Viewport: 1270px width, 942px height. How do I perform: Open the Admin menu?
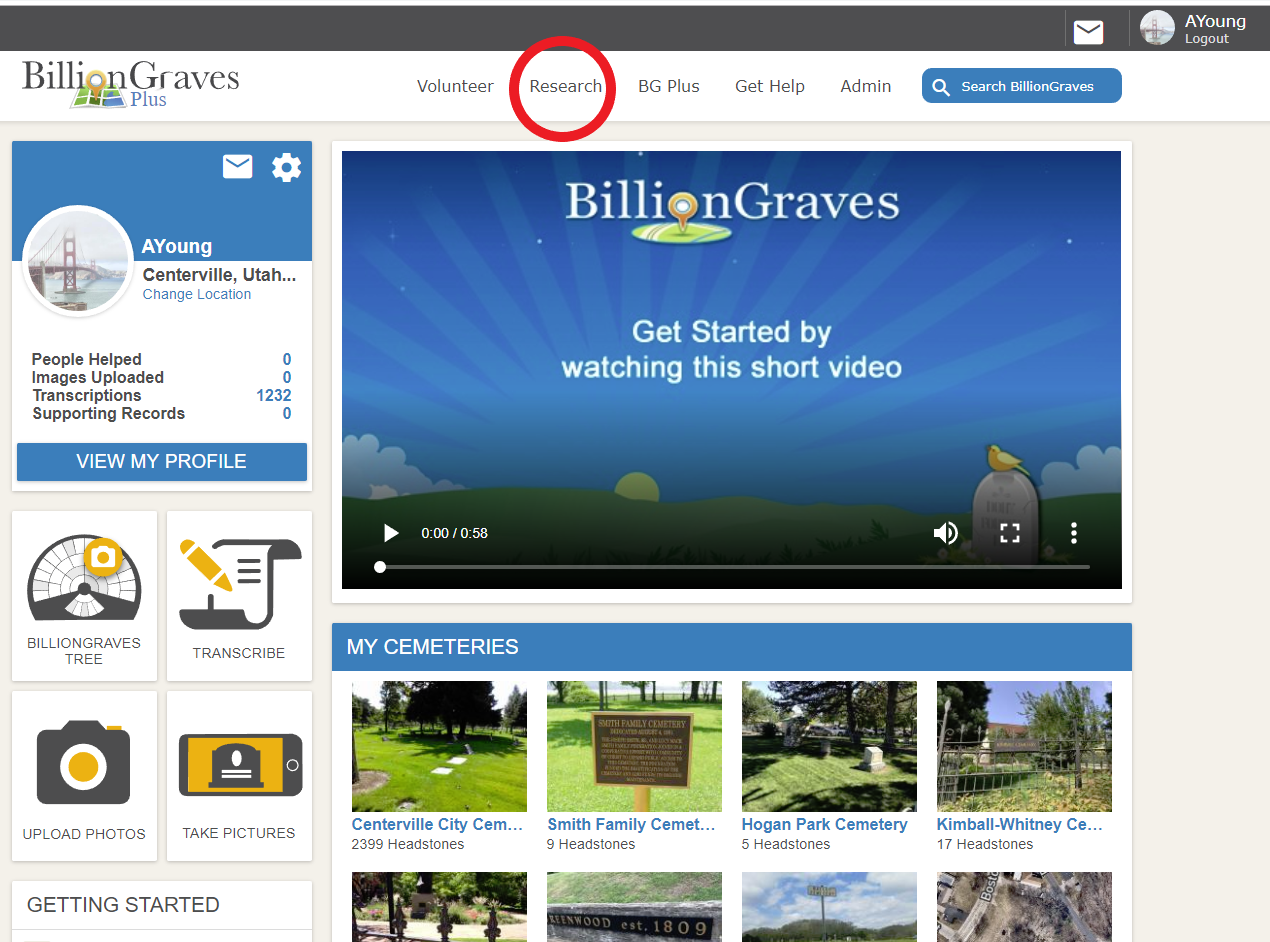click(866, 86)
